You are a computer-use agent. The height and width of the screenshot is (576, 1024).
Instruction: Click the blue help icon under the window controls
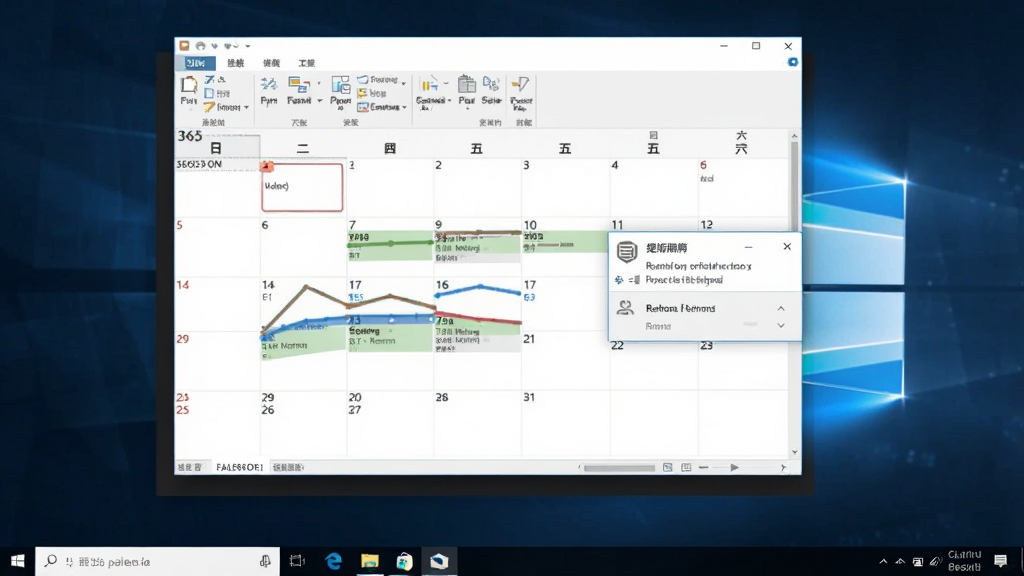pyautogui.click(x=792, y=62)
